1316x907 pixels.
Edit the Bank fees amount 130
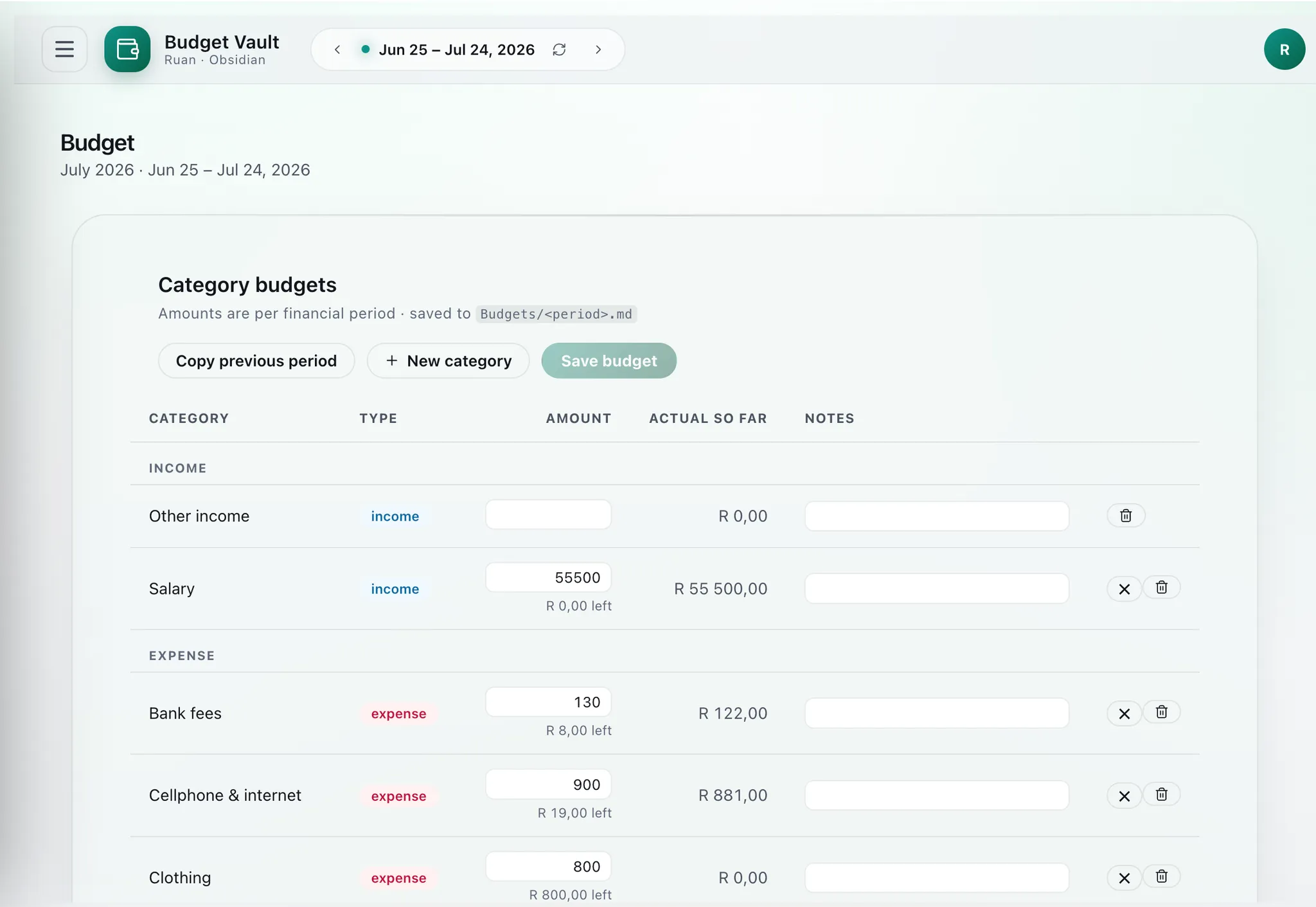pyautogui.click(x=548, y=702)
